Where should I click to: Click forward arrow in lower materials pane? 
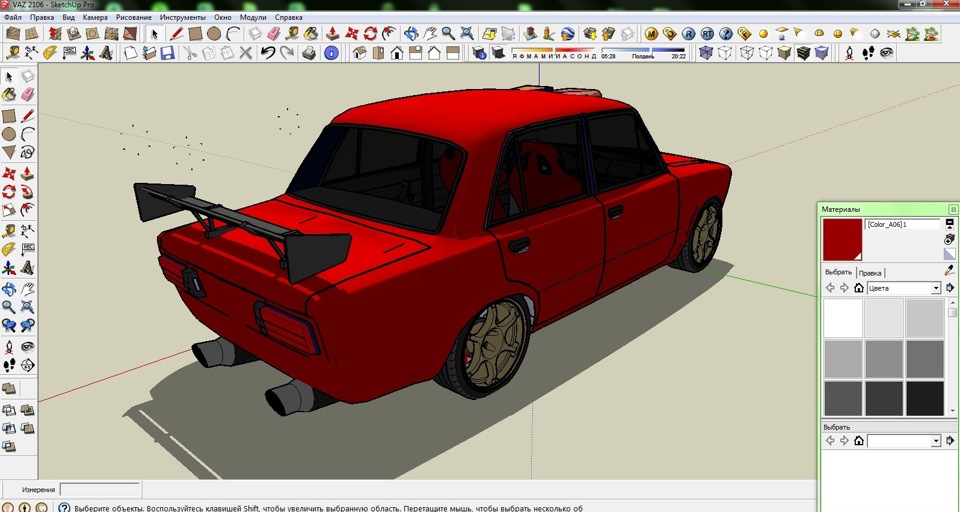(x=844, y=440)
